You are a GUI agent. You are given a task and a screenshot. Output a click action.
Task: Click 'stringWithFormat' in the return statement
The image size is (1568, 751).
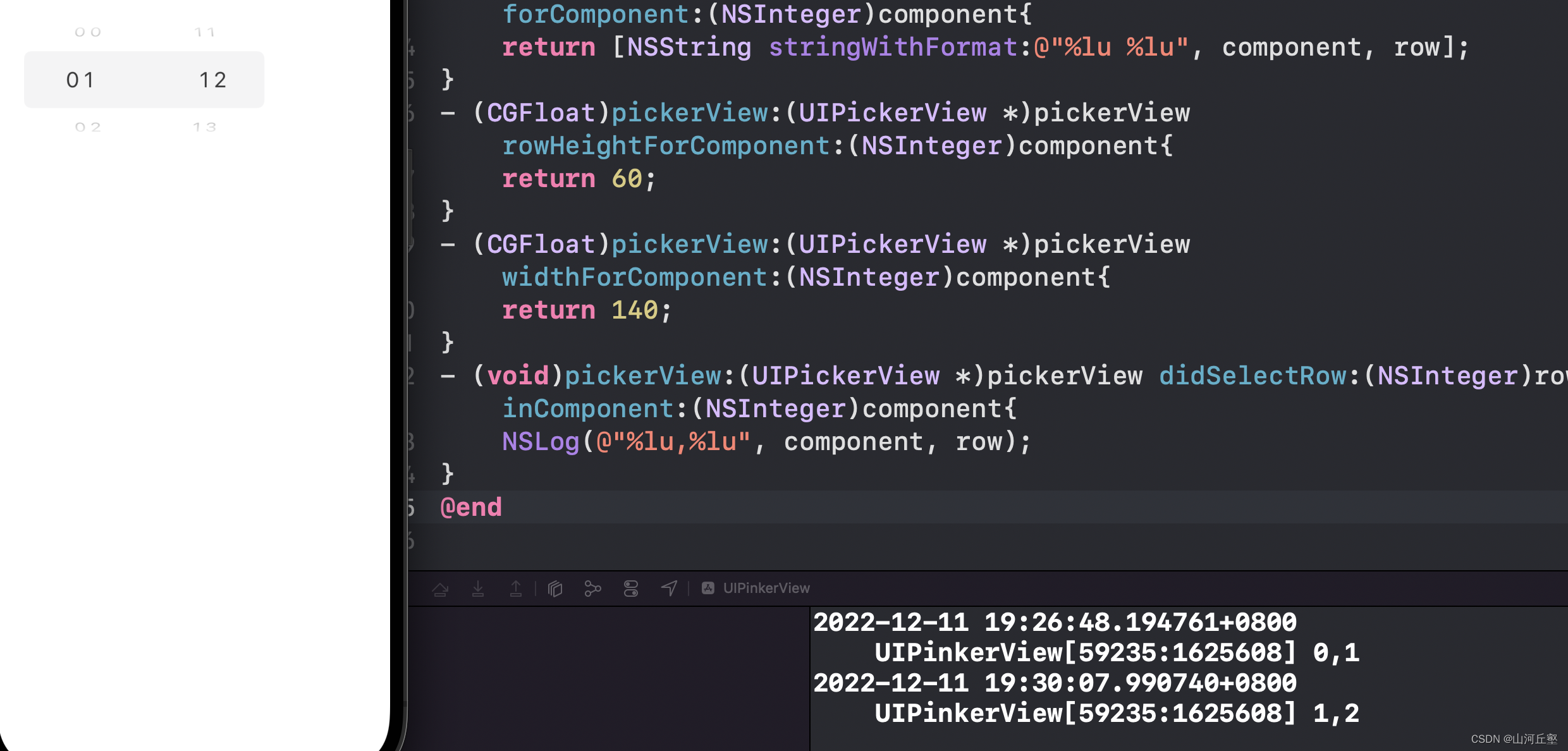point(893,47)
